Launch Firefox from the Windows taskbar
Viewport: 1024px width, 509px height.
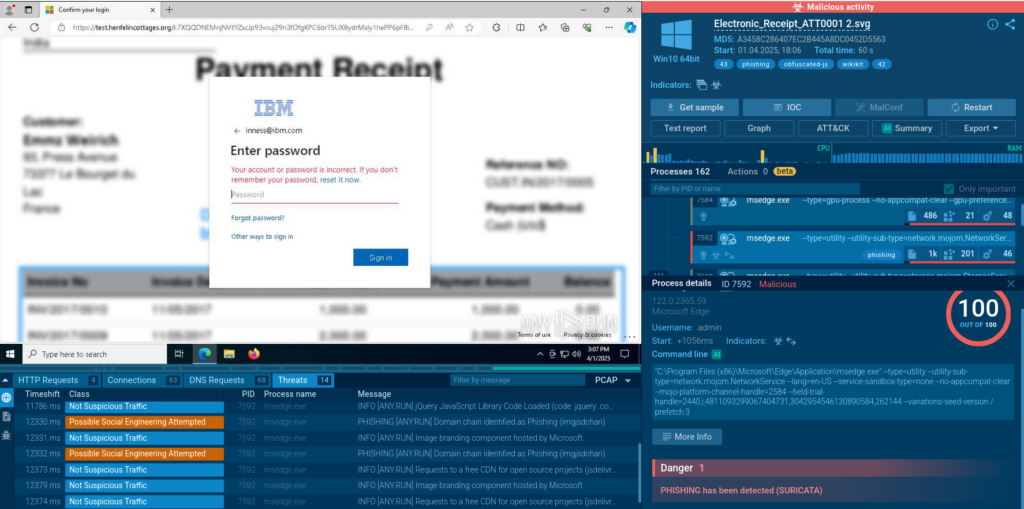tap(253, 354)
